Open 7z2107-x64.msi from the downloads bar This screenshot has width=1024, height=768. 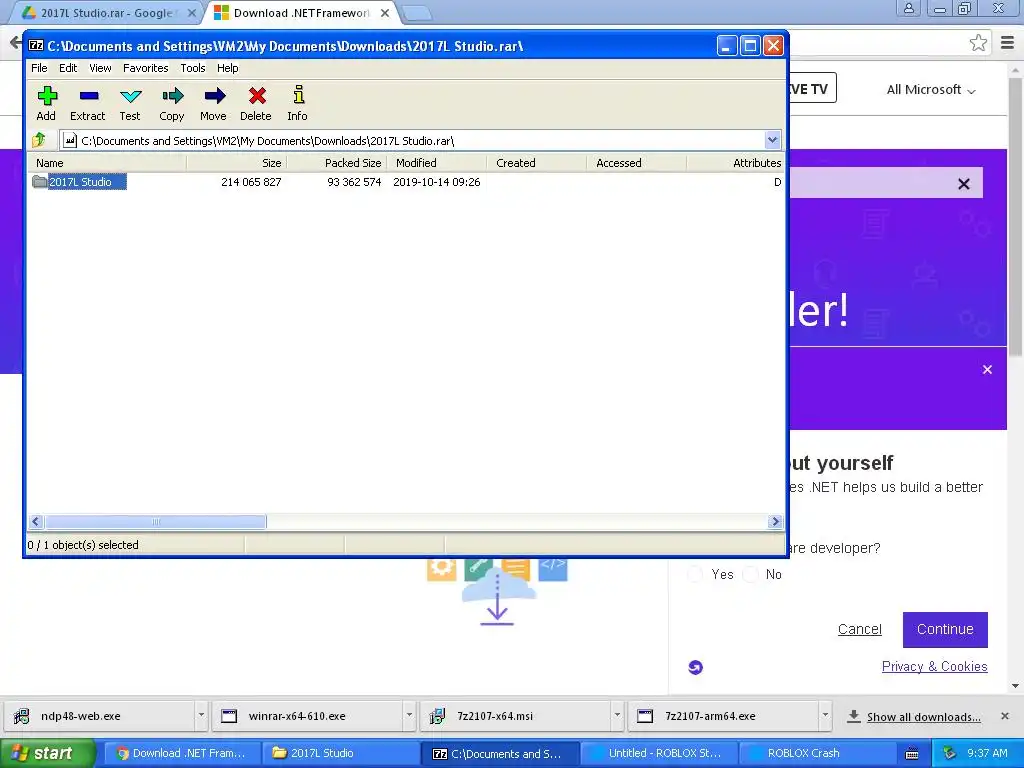pos(515,716)
